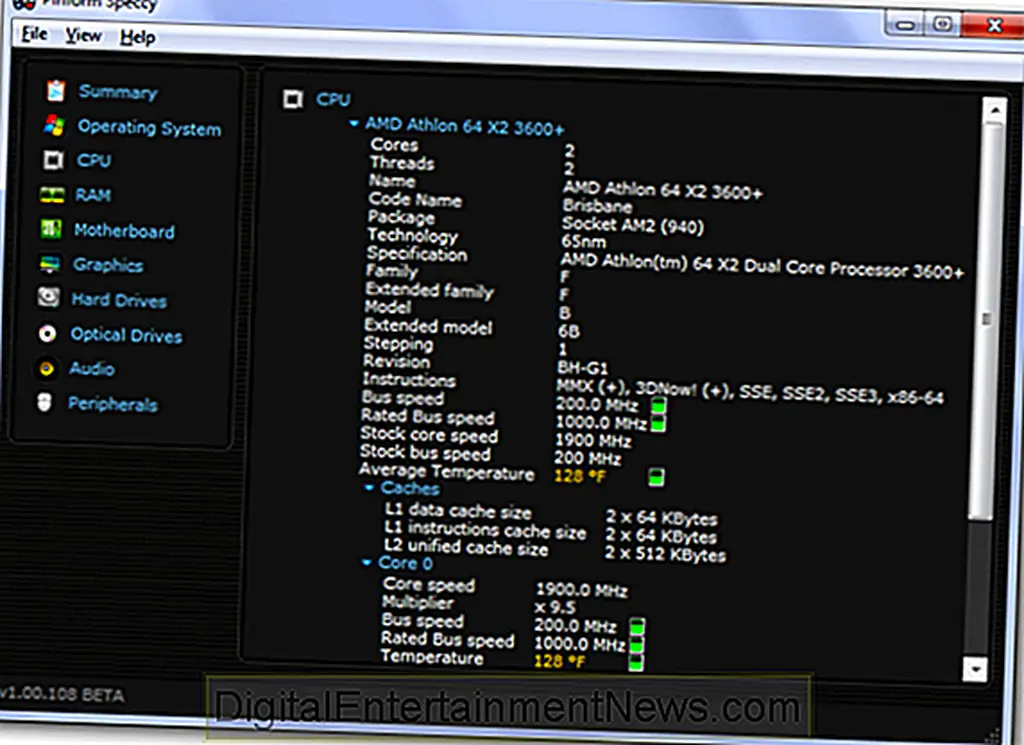1024x745 pixels.
Task: Click the Caches heading text
Action: (410, 488)
